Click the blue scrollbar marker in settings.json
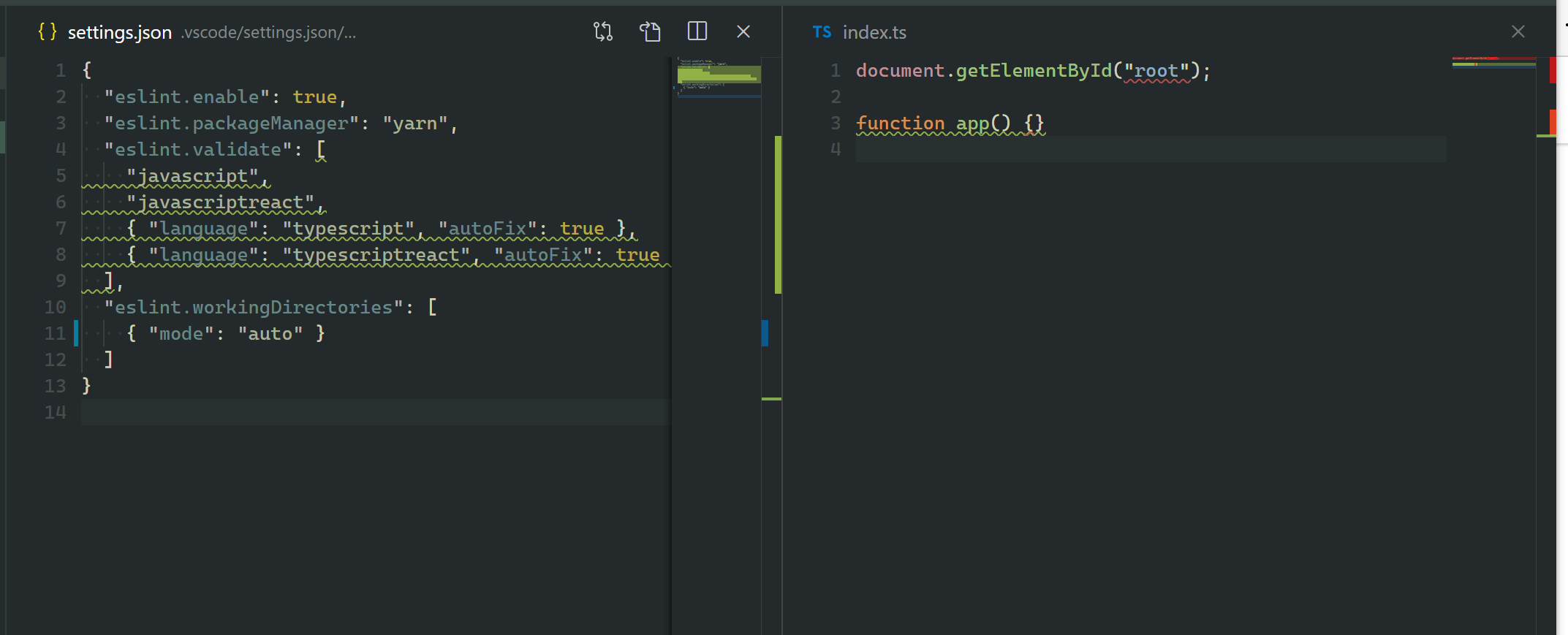This screenshot has width=1568, height=635. [x=765, y=333]
